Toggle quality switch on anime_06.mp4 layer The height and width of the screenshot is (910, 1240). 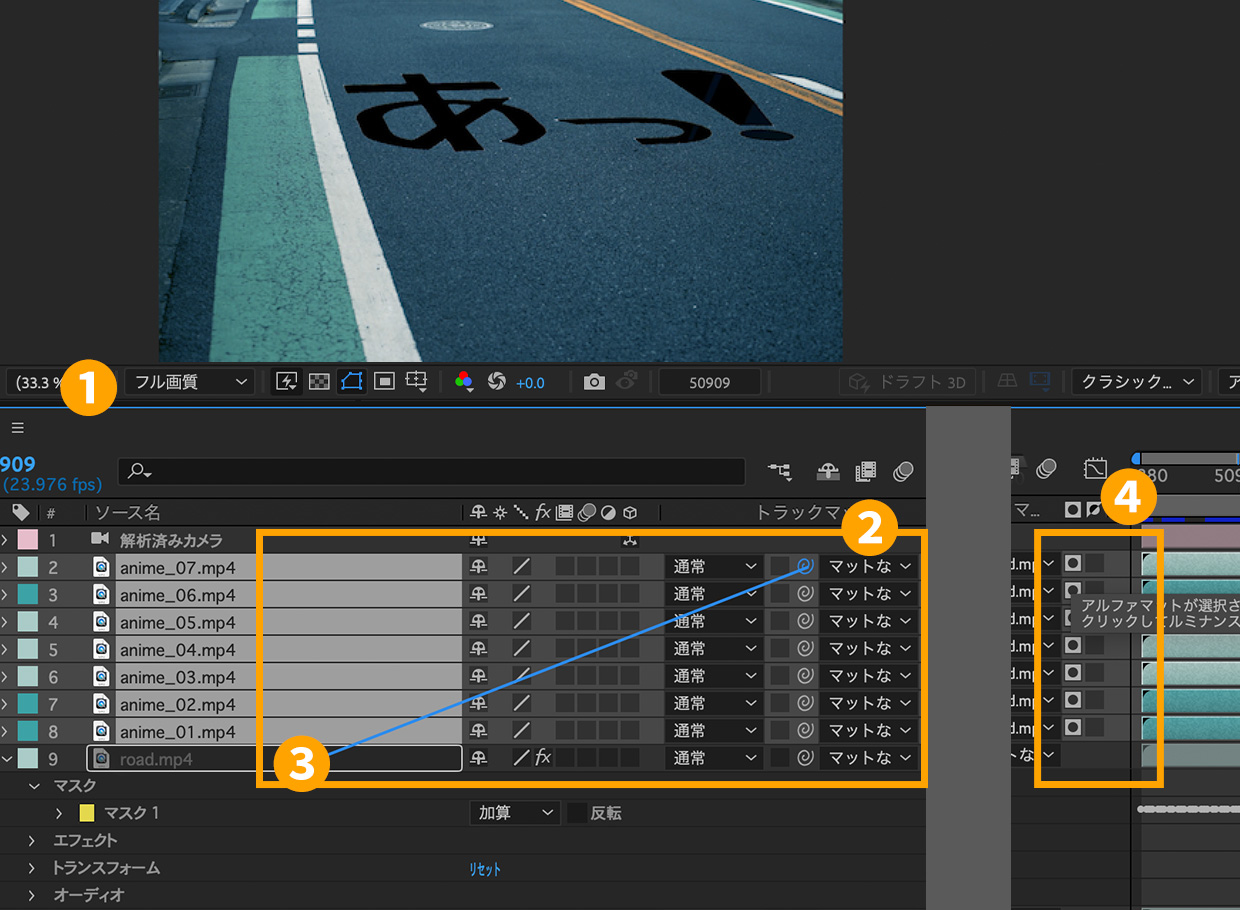pos(521,594)
